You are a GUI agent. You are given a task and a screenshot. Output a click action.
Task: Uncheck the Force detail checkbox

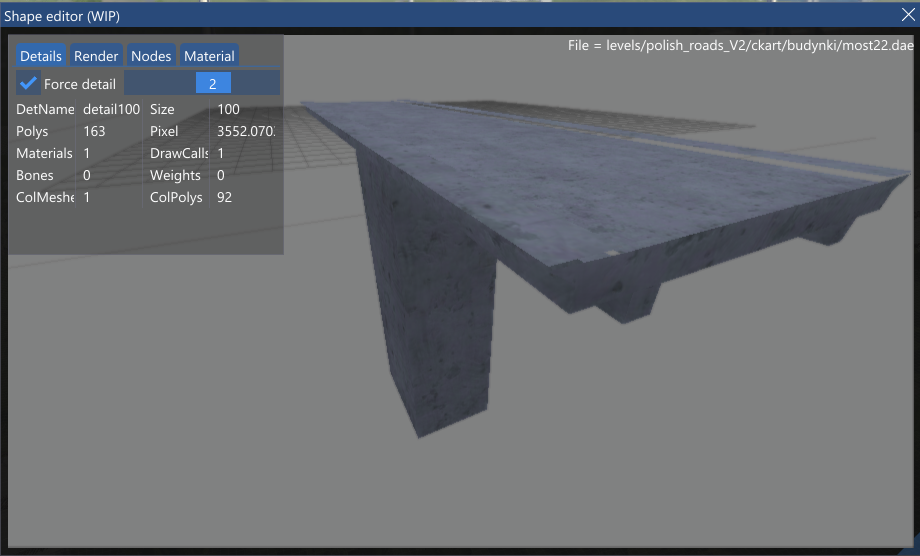tap(28, 83)
